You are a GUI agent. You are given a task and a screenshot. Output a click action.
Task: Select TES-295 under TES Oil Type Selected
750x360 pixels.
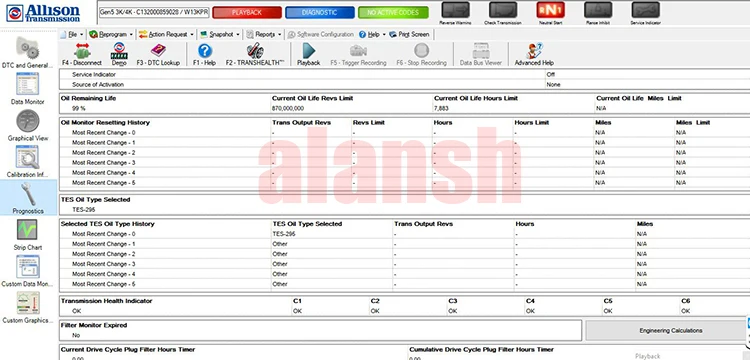pyautogui.click(x=84, y=210)
